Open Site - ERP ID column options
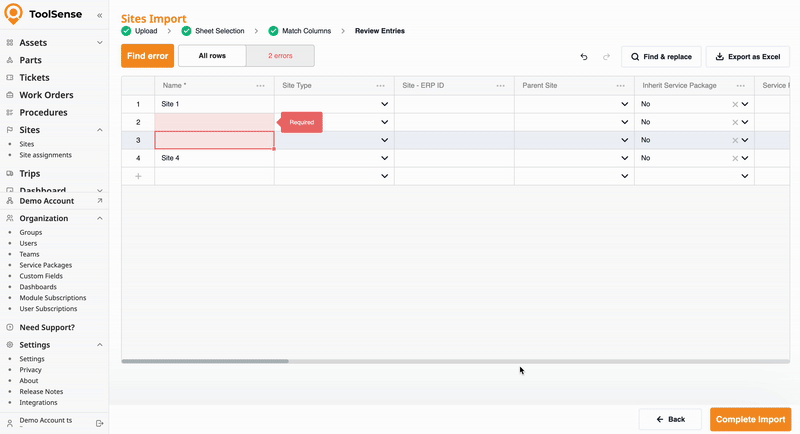The width and height of the screenshot is (800, 434). (501, 86)
